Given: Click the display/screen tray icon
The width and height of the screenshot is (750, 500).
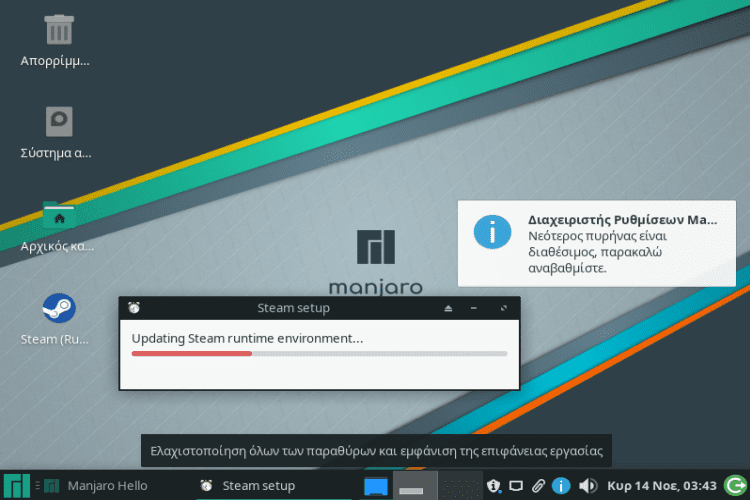Looking at the screenshot, I should [x=516, y=486].
